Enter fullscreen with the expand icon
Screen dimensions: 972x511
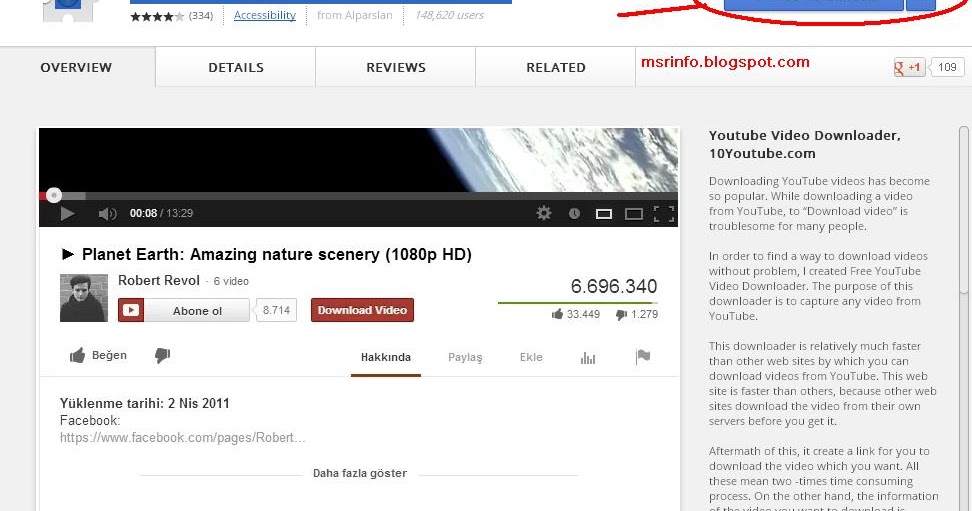(664, 214)
